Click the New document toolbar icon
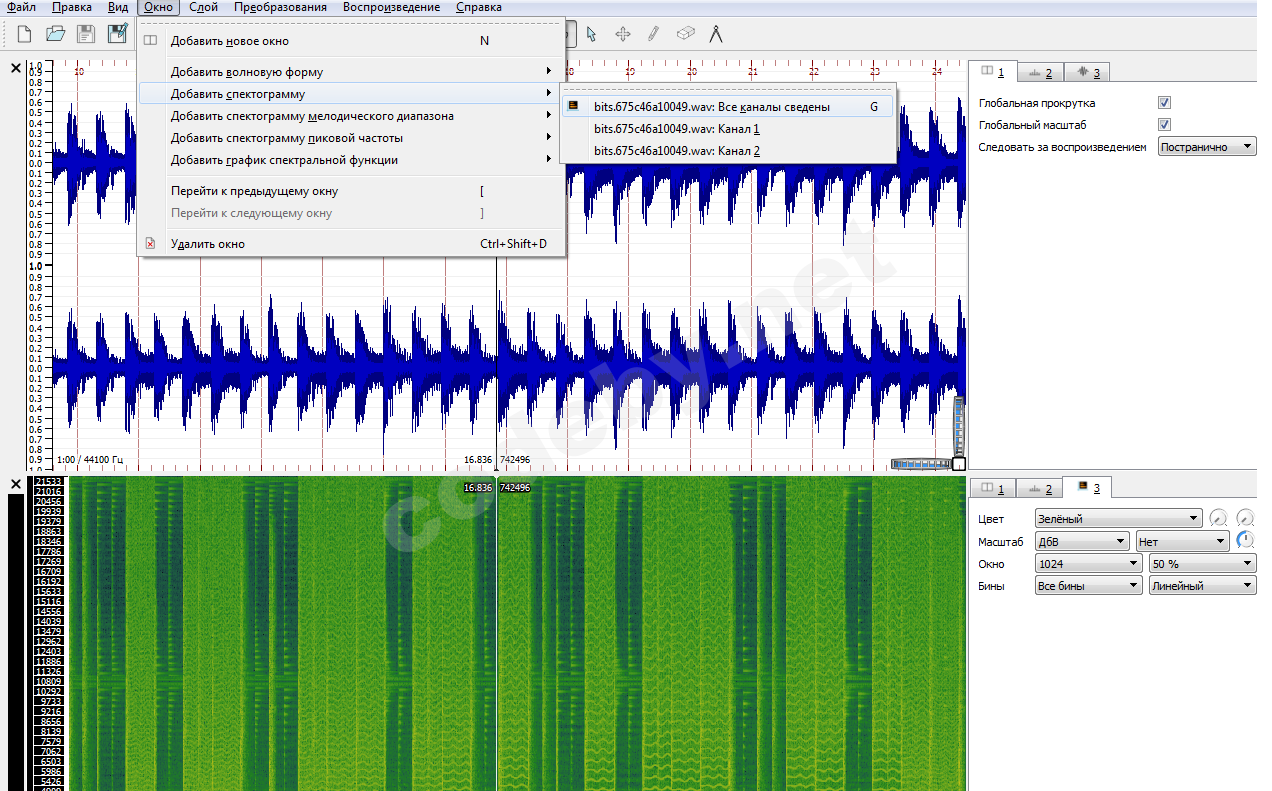Screen dimensions: 1272x791 tap(24, 34)
